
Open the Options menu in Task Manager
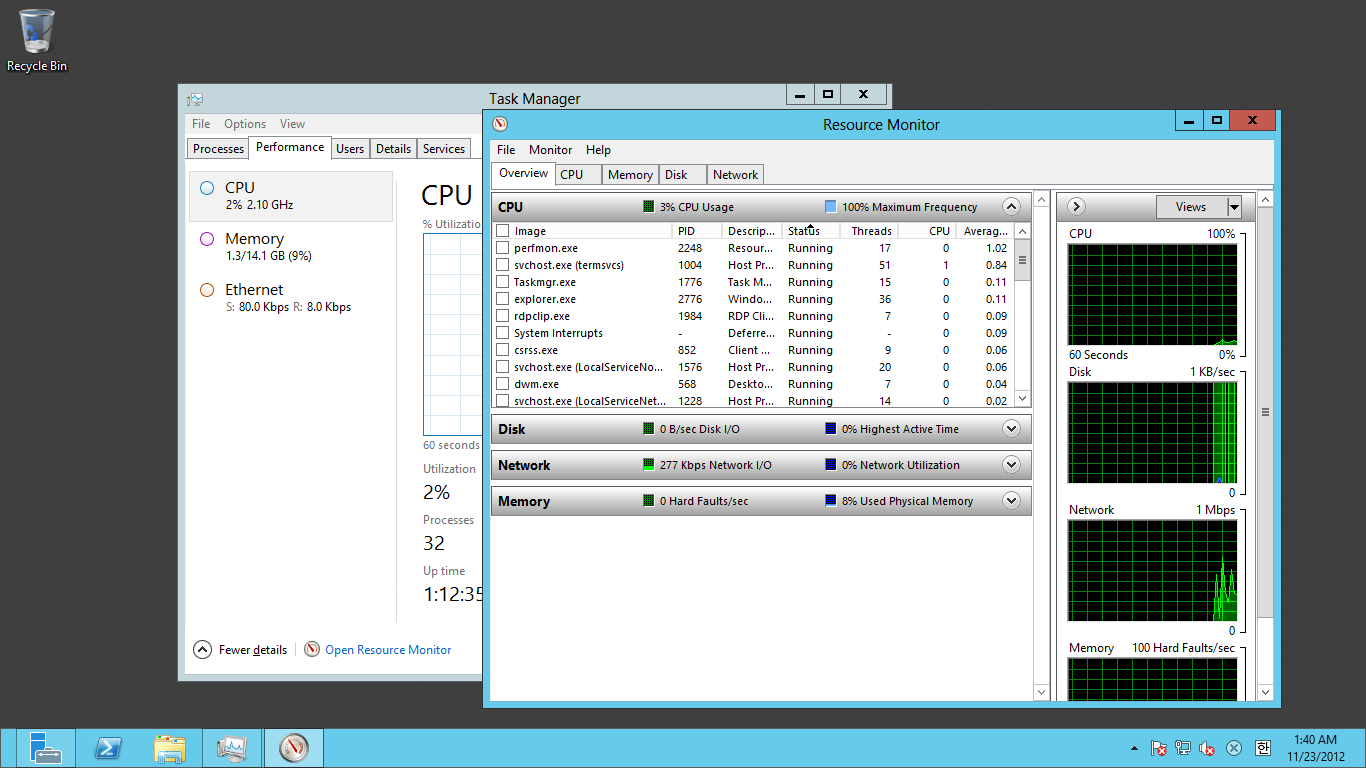pyautogui.click(x=245, y=124)
